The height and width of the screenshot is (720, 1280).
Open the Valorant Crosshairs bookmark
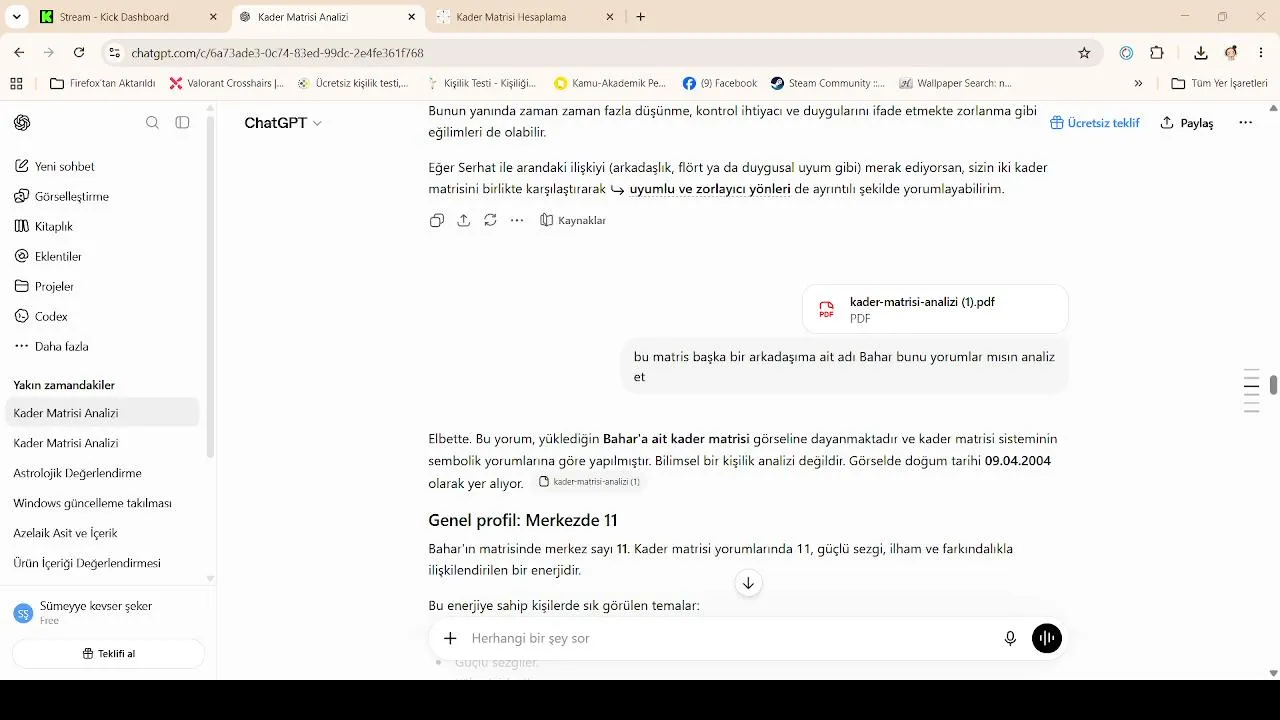click(x=227, y=83)
